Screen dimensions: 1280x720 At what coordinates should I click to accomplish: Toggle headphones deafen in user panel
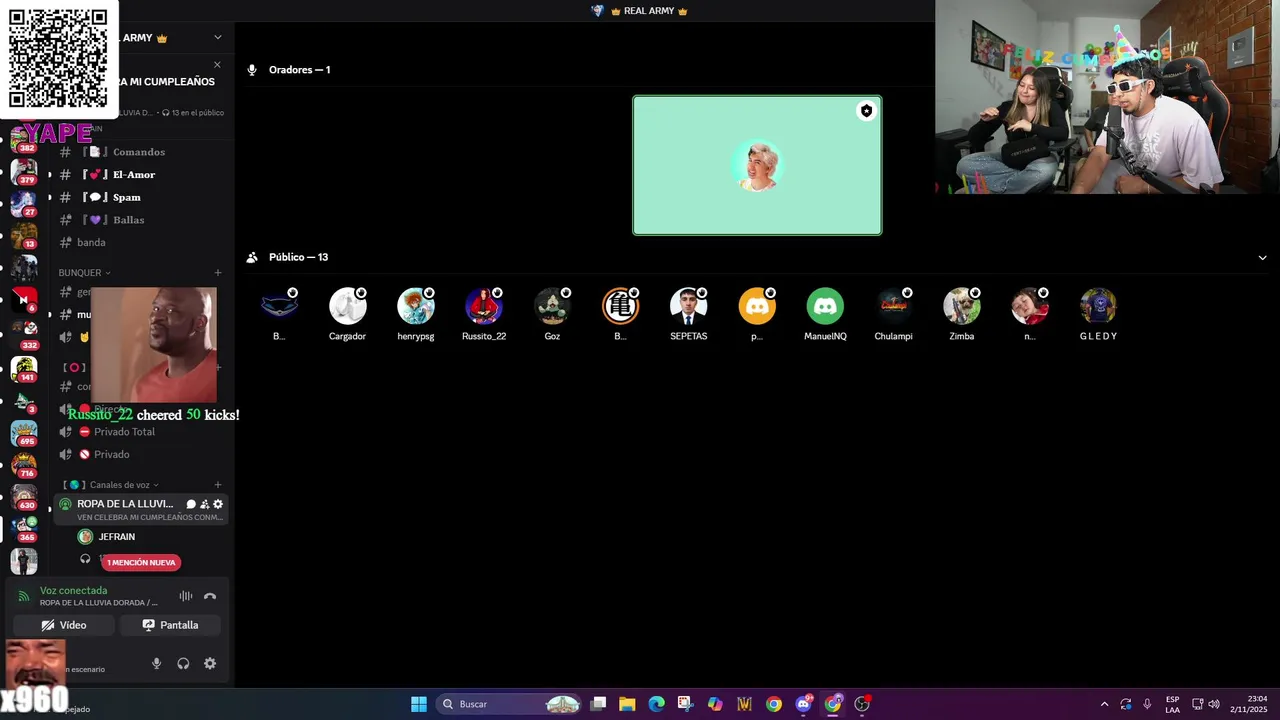pyautogui.click(x=183, y=663)
